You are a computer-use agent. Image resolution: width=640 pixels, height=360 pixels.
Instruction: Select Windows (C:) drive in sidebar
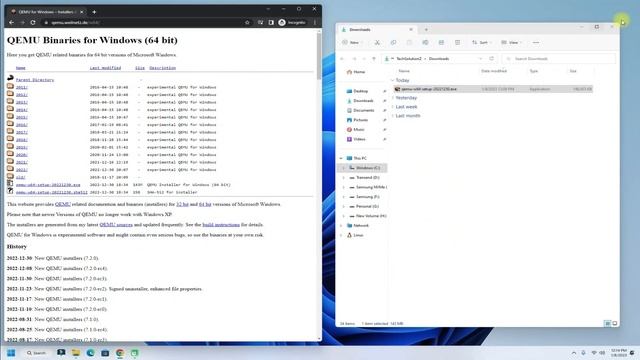(x=362, y=168)
